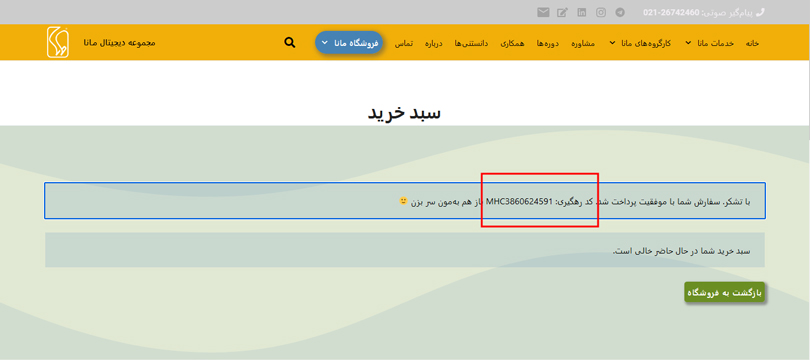Click the edit/blog pencil icon
This screenshot has height=360, width=810.
click(562, 12)
